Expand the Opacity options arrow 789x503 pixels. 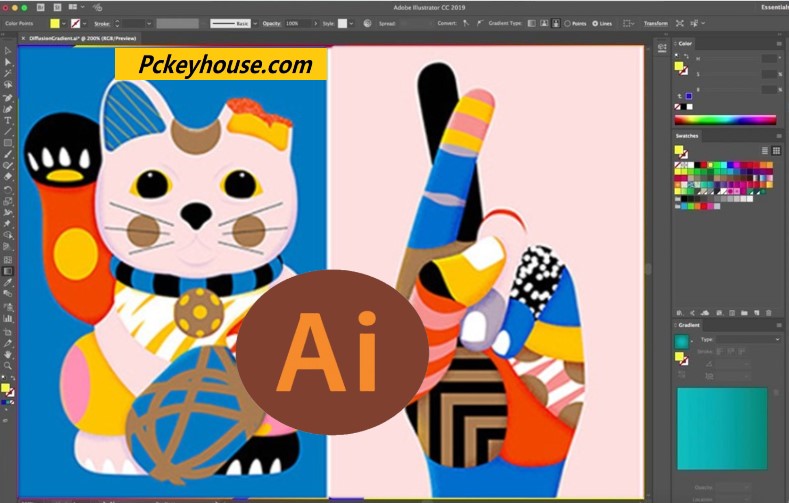tap(315, 24)
